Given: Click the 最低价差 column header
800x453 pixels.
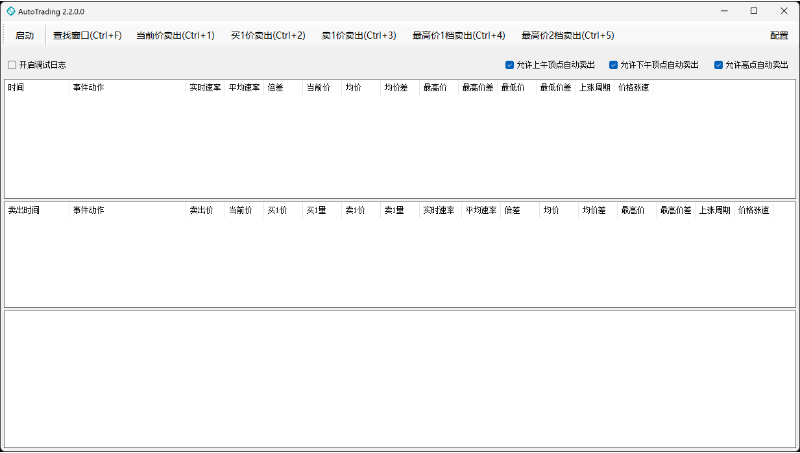Looking at the screenshot, I should (x=556, y=87).
